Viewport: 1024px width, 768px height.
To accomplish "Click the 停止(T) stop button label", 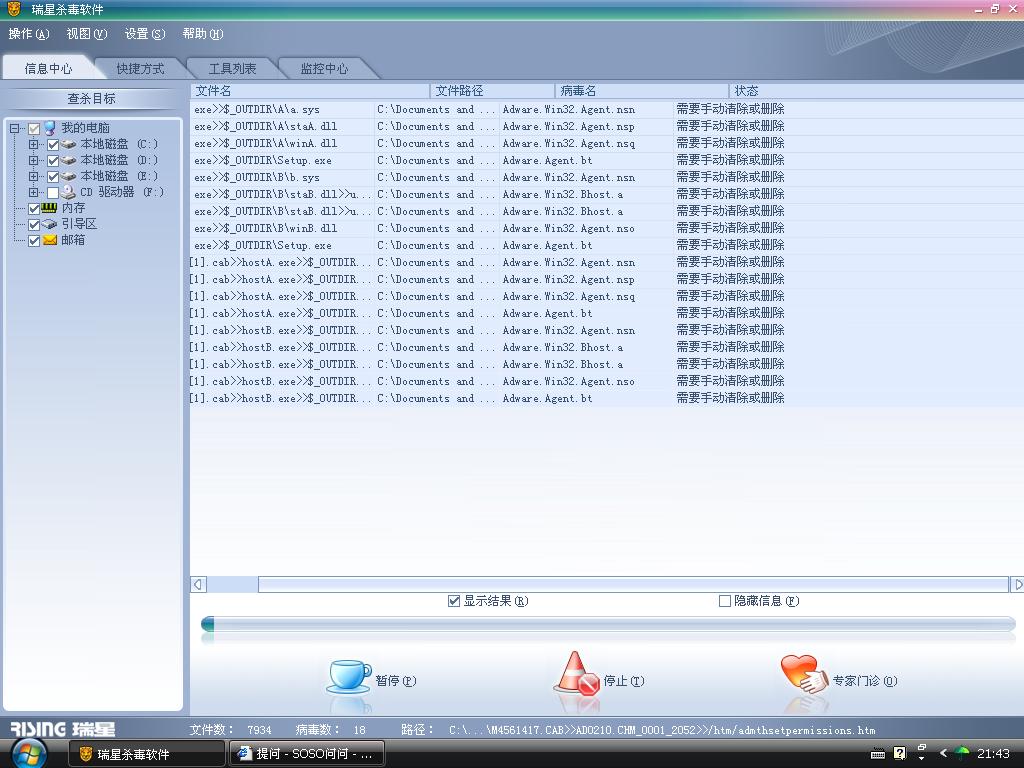I will [x=624, y=680].
